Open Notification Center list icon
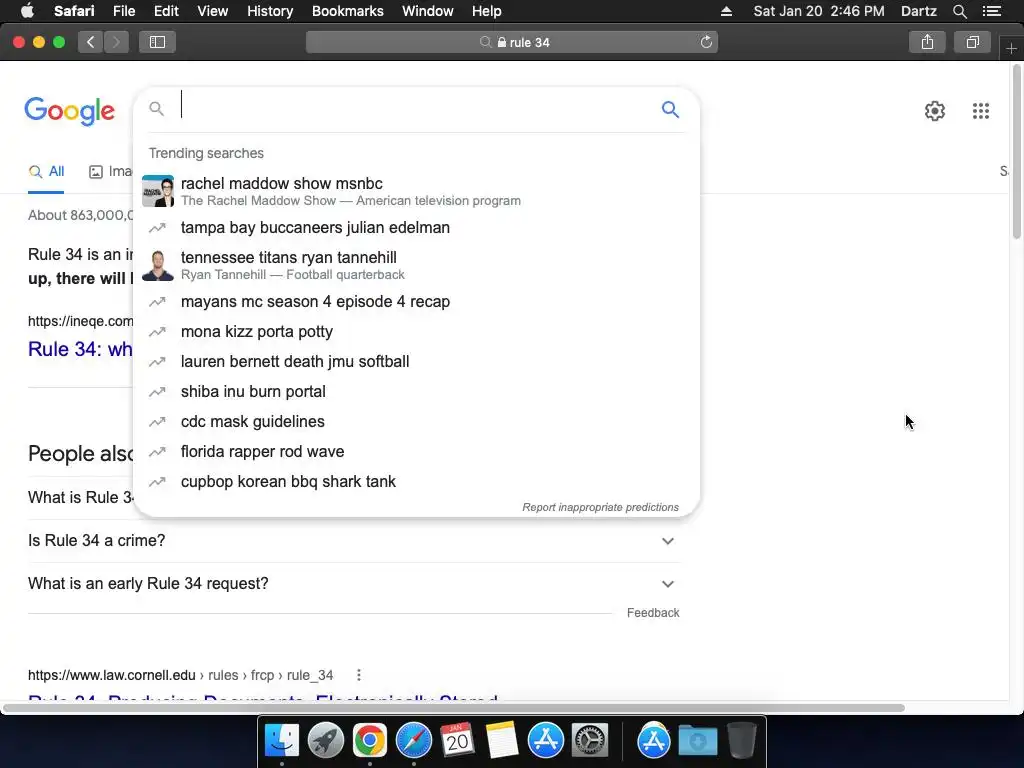The width and height of the screenshot is (1024, 768). pyautogui.click(x=992, y=11)
